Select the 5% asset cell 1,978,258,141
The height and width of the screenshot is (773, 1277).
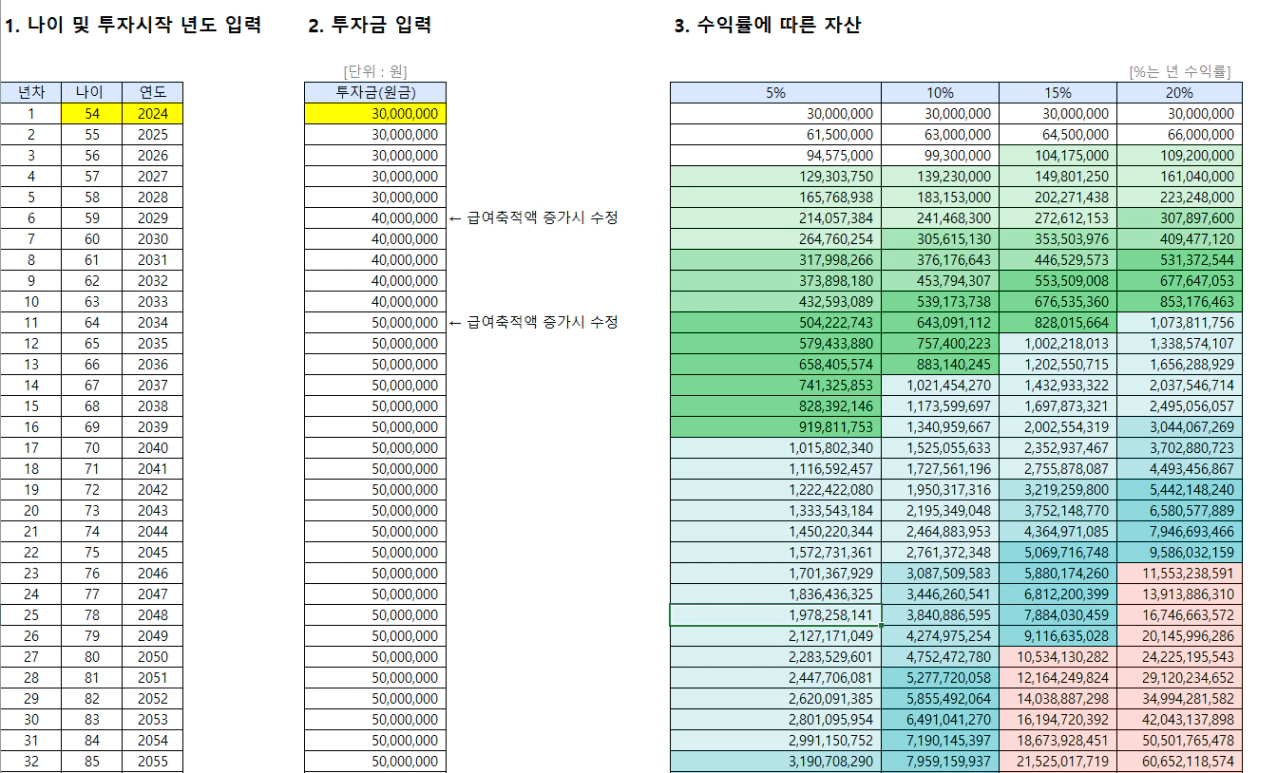[775, 614]
